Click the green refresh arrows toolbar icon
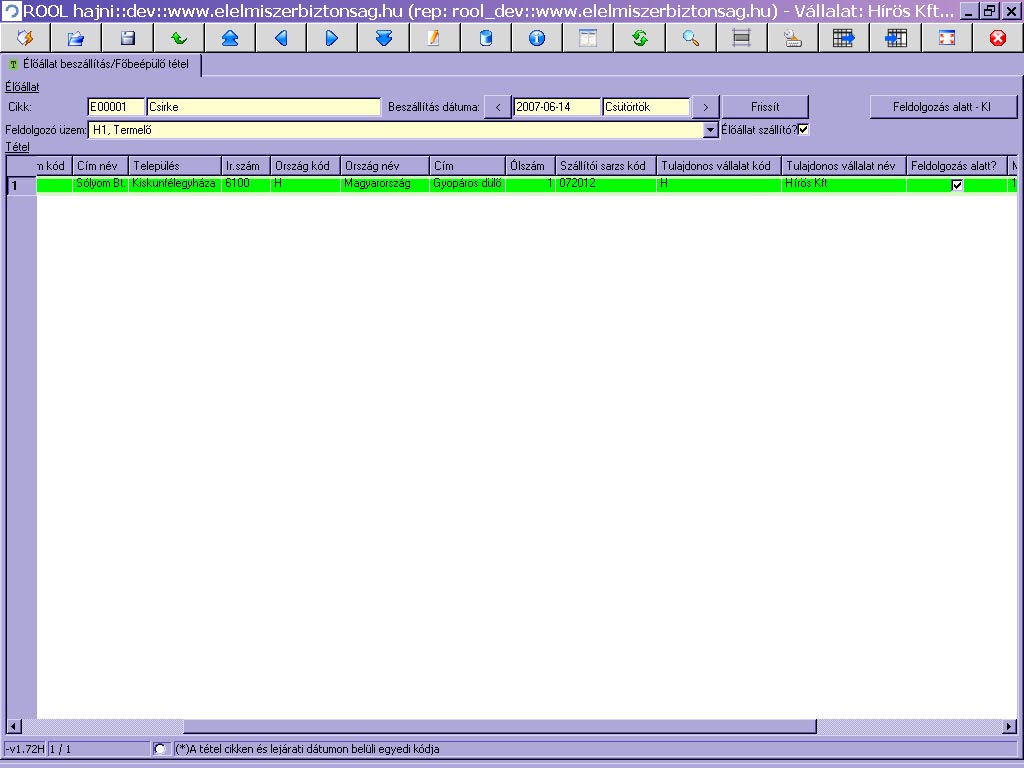Viewport: 1024px width, 768px height. click(639, 38)
